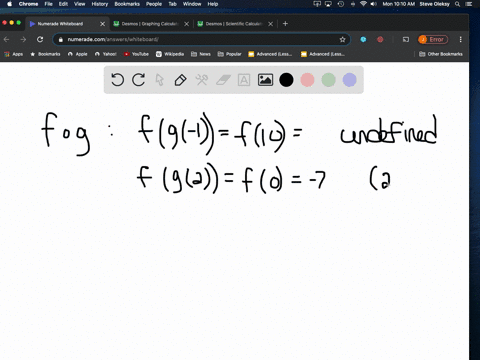Screen dimensions: 480x360
Task: Click the blue extension icon
Action: [363, 39]
